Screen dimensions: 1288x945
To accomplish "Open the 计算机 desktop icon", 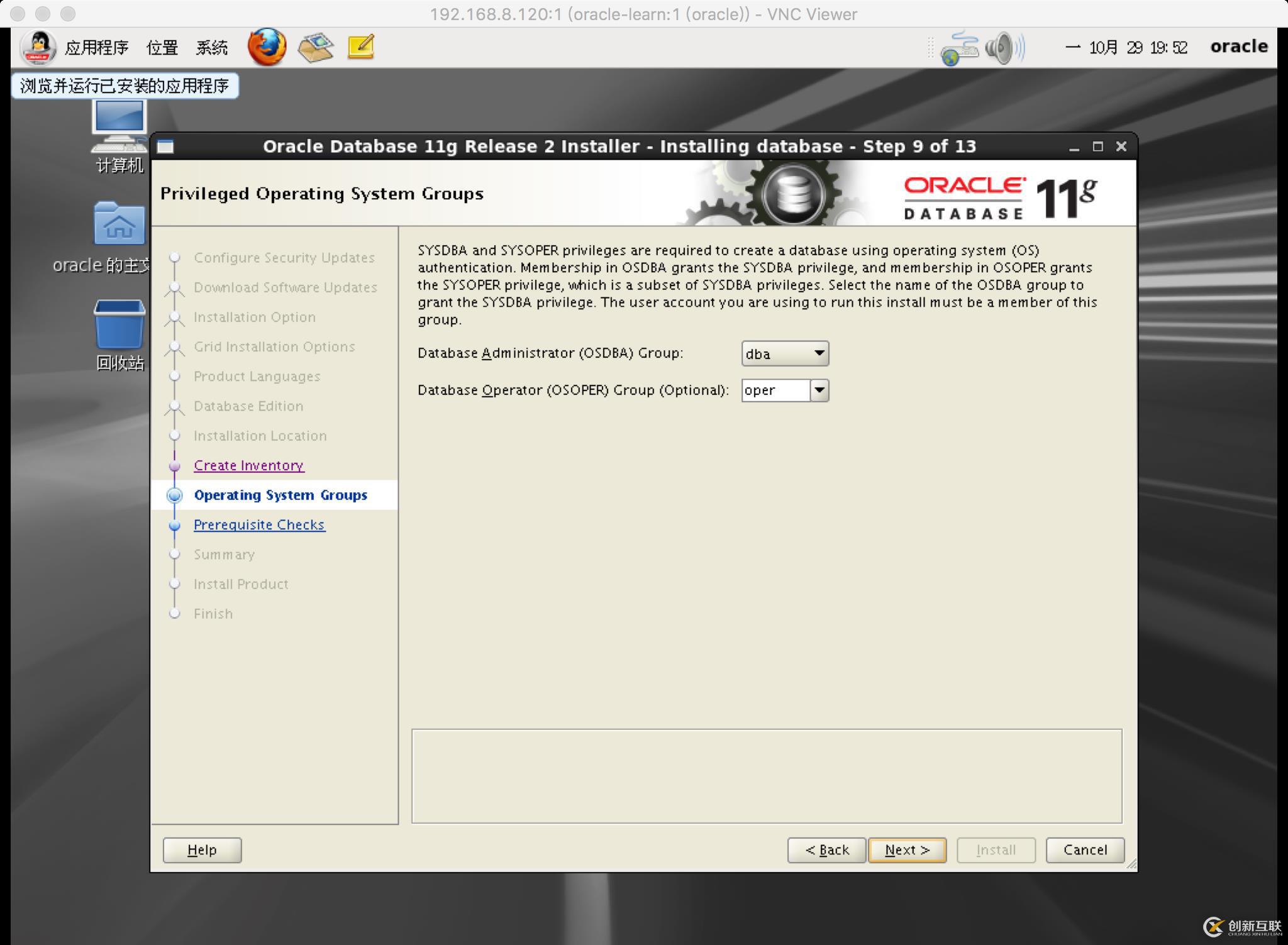I will (x=119, y=136).
